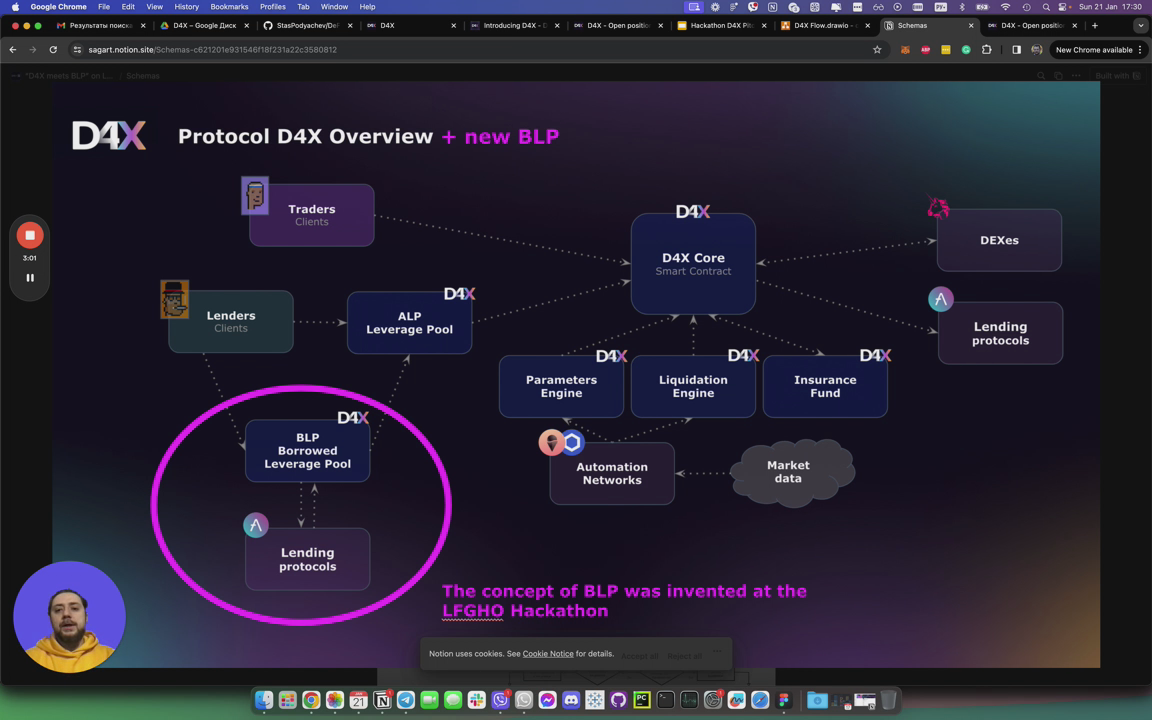The image size is (1152, 720).
Task: Click the sagart.notion.site address bar
Action: pos(470,50)
